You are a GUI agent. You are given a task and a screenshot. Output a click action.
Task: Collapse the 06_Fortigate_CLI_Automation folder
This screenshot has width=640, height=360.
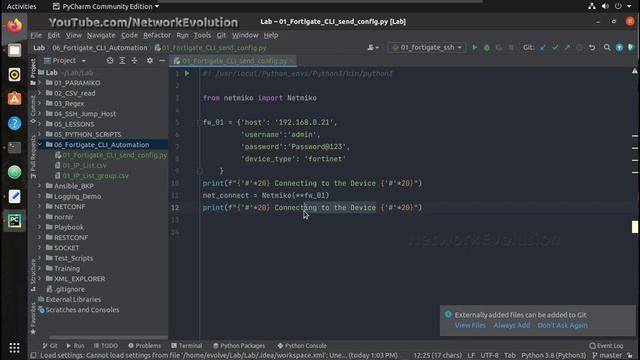pos(40,144)
